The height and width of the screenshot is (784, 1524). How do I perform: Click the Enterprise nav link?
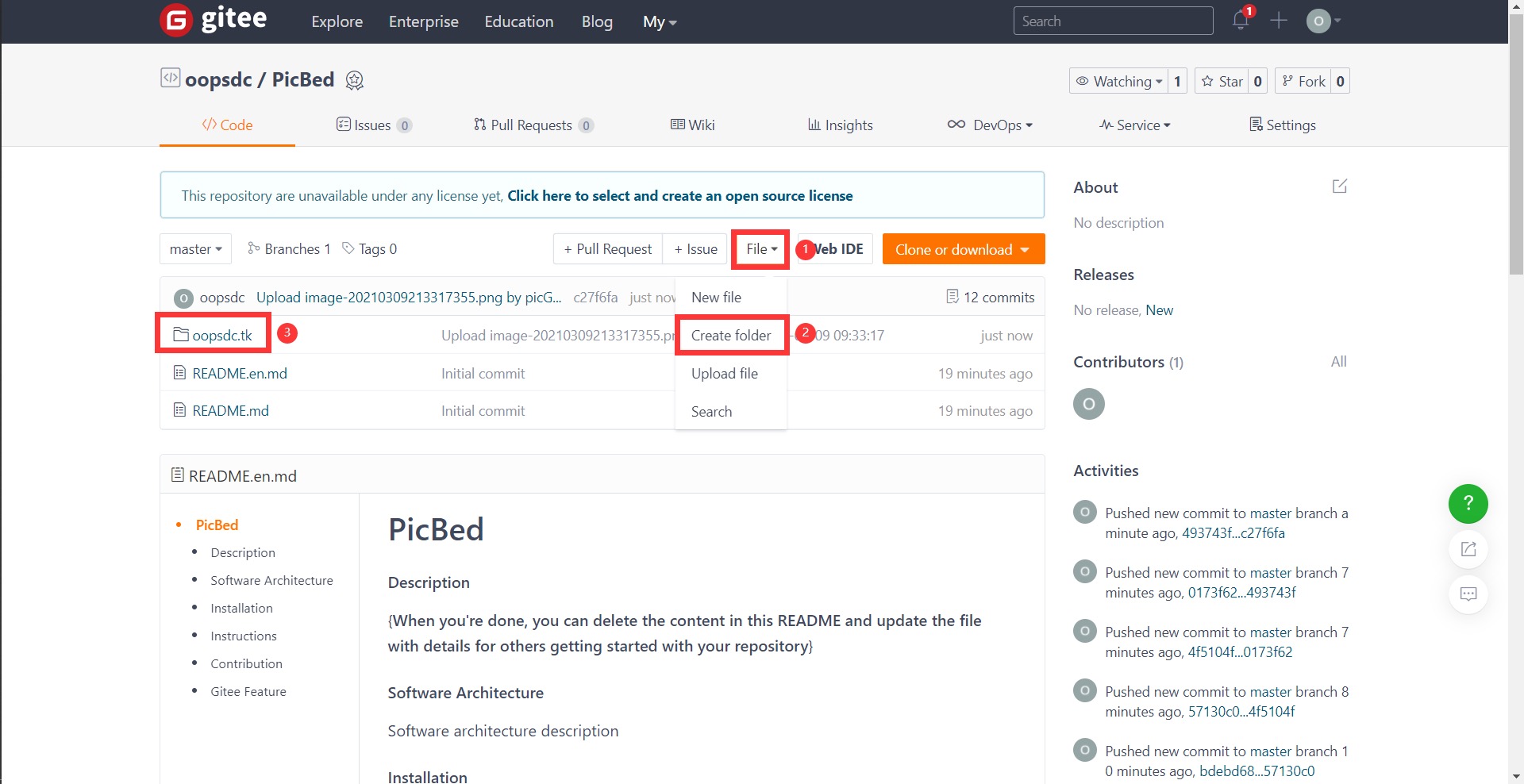(423, 21)
